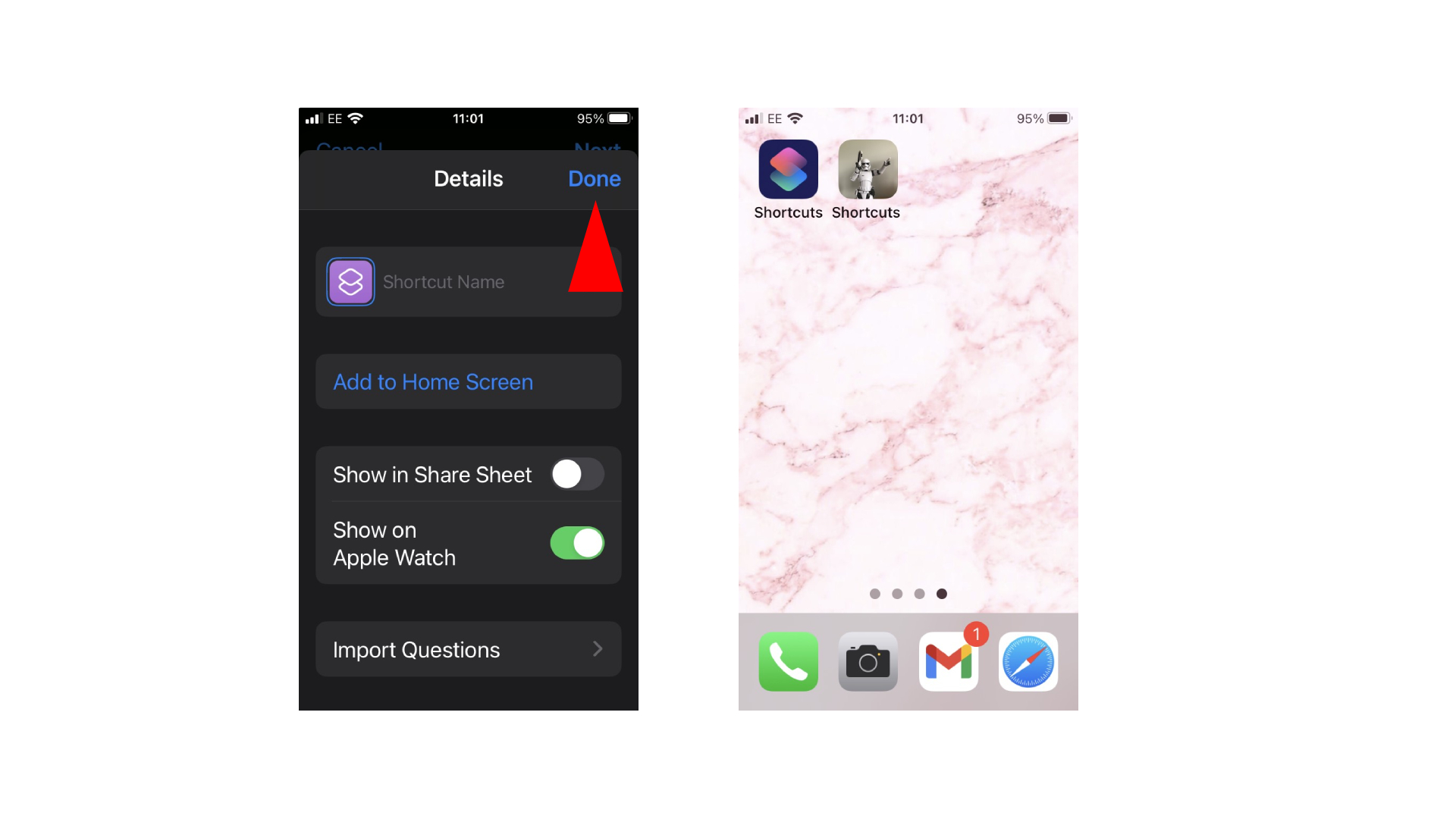
Task: Tap the Shortcuts app icon (colorful)
Action: (x=789, y=170)
